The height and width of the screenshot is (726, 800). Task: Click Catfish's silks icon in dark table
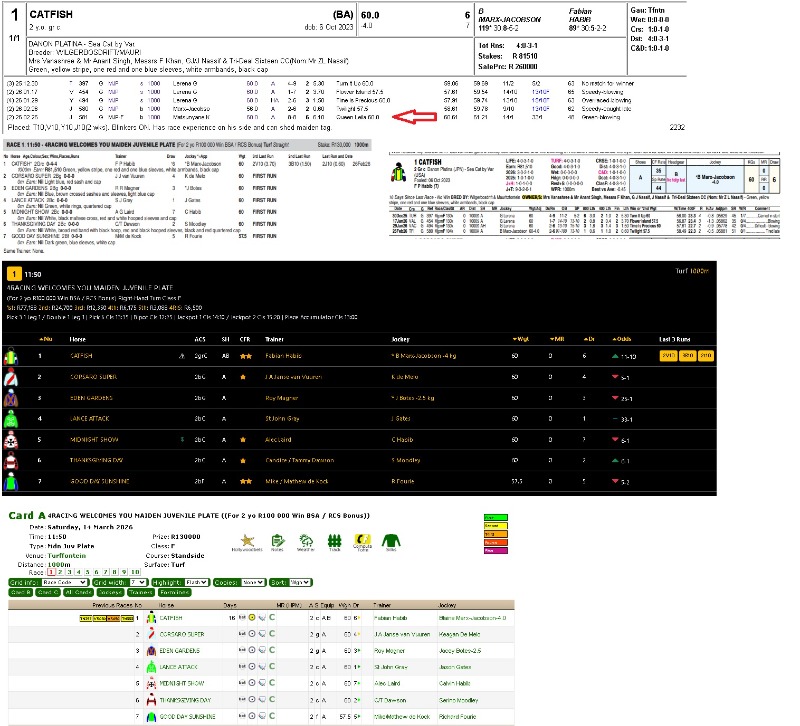14,355
